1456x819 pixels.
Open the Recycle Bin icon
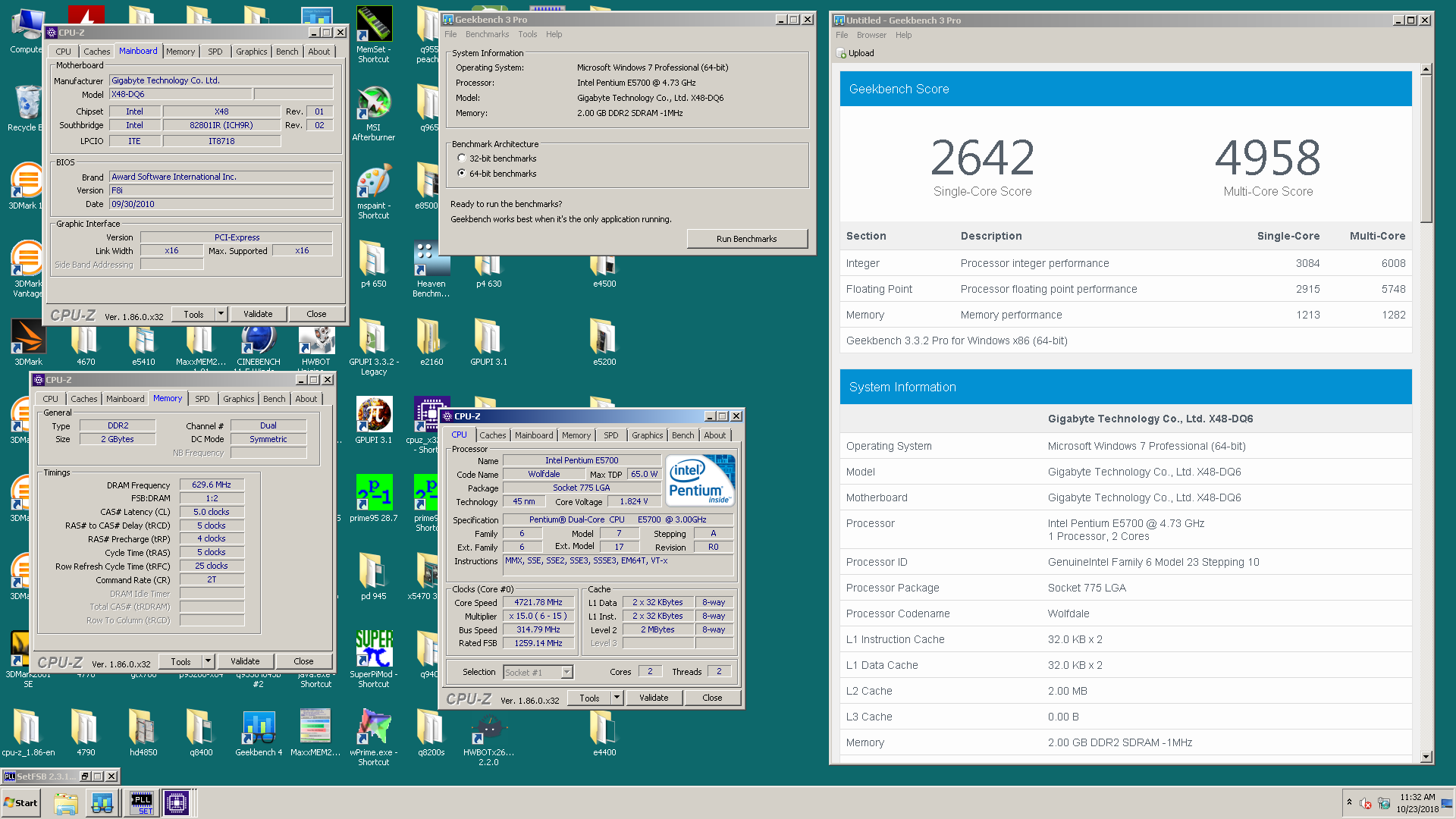click(27, 108)
